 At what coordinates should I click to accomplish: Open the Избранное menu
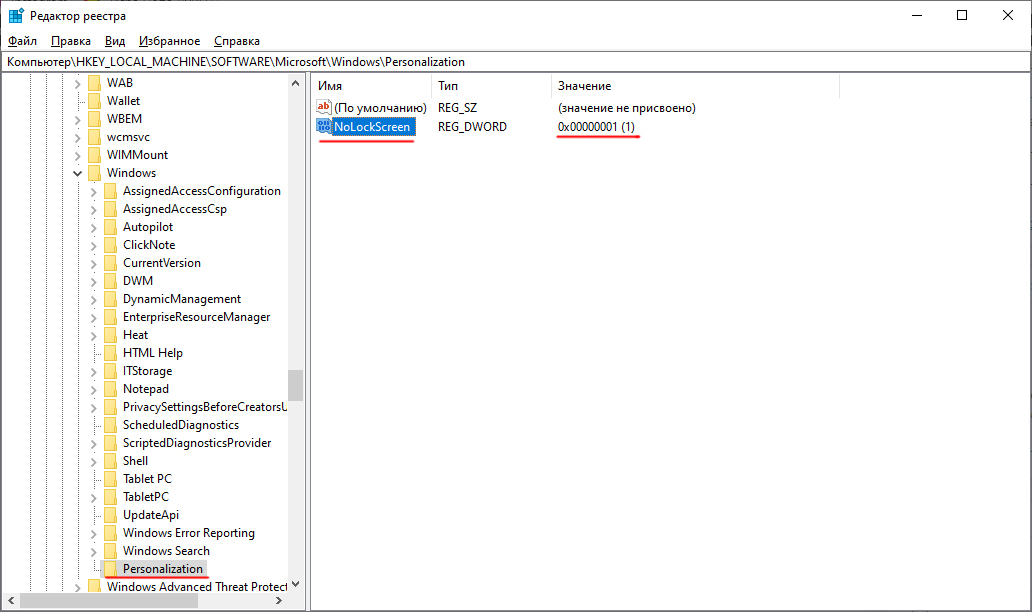(169, 41)
